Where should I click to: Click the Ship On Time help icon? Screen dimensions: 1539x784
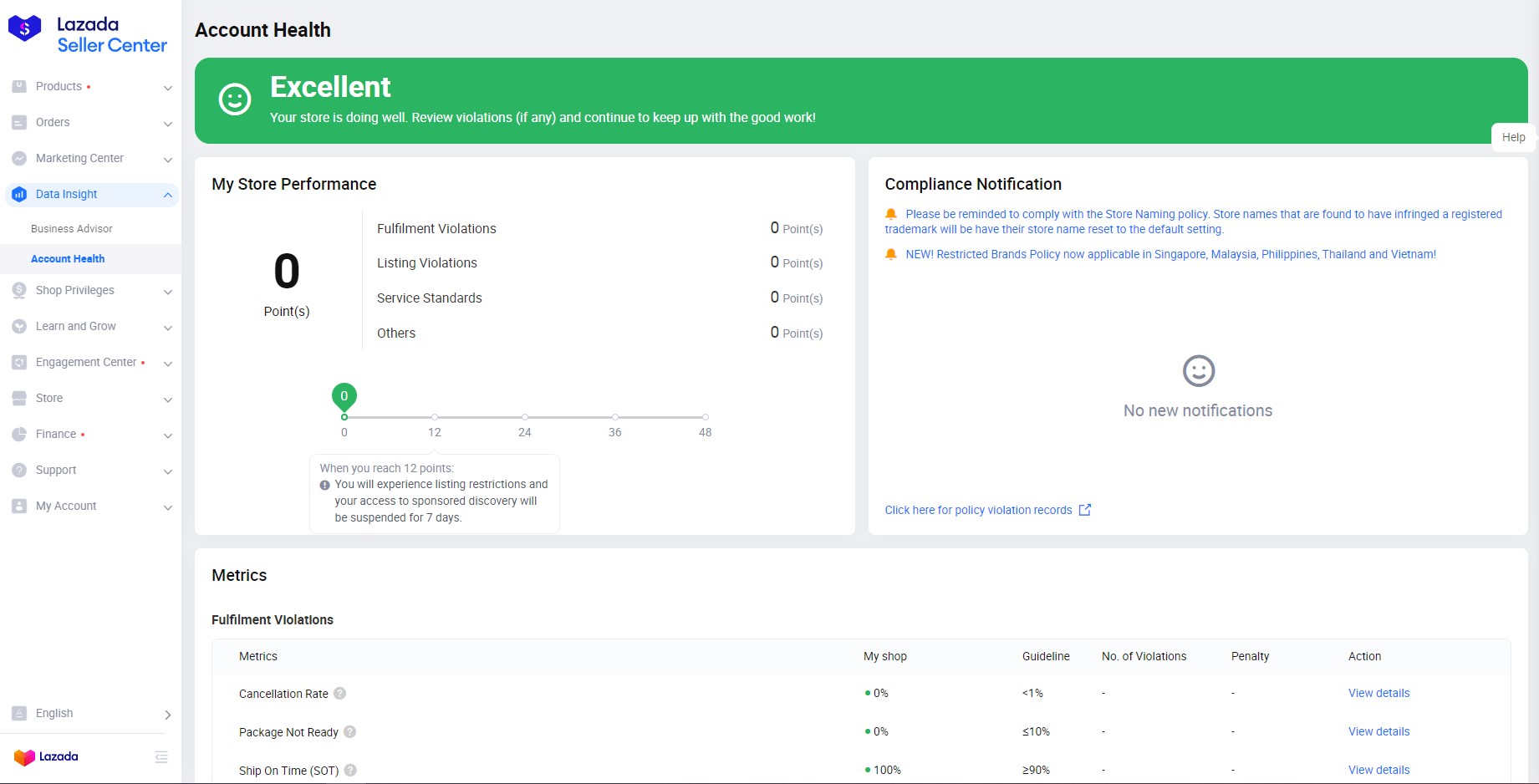[x=350, y=770]
